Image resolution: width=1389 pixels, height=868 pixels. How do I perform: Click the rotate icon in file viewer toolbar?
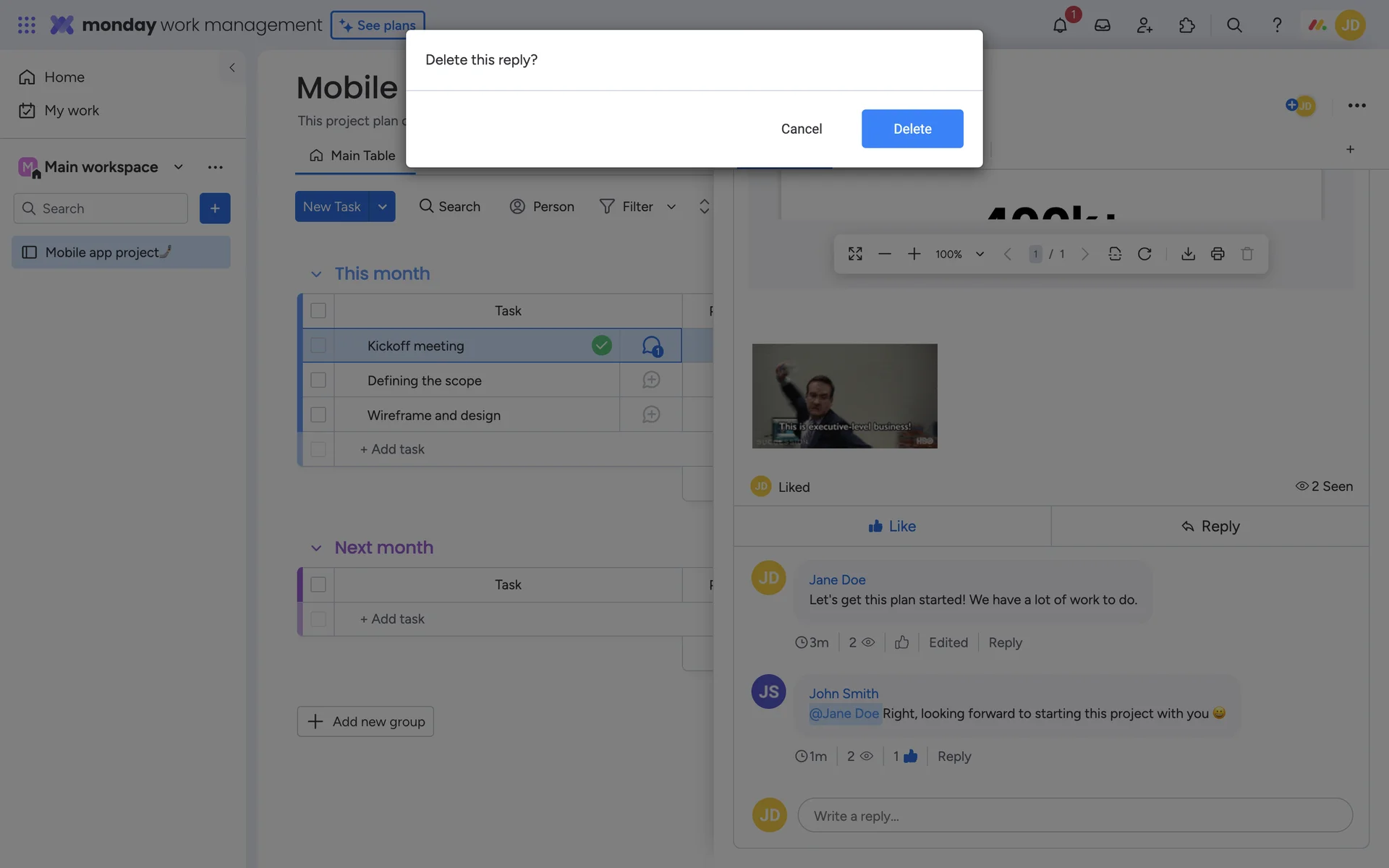pos(1144,254)
